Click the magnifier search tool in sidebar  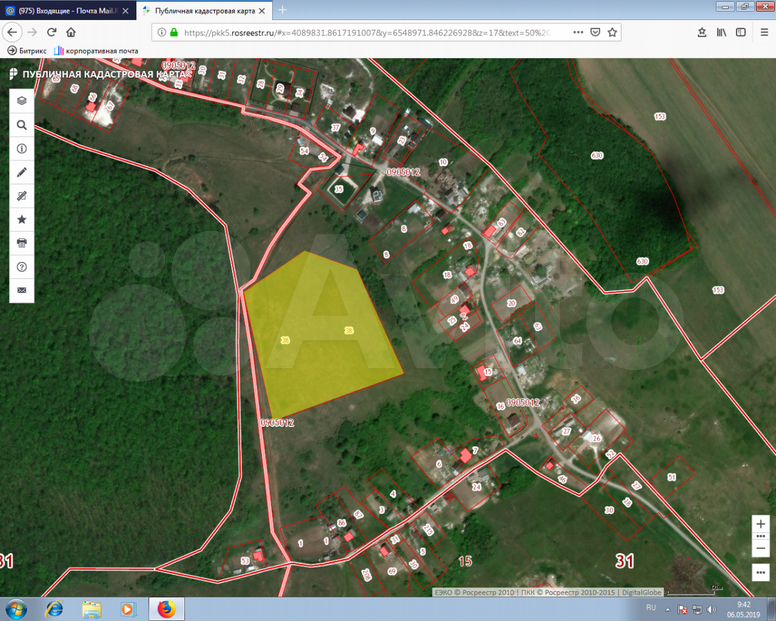coord(22,125)
